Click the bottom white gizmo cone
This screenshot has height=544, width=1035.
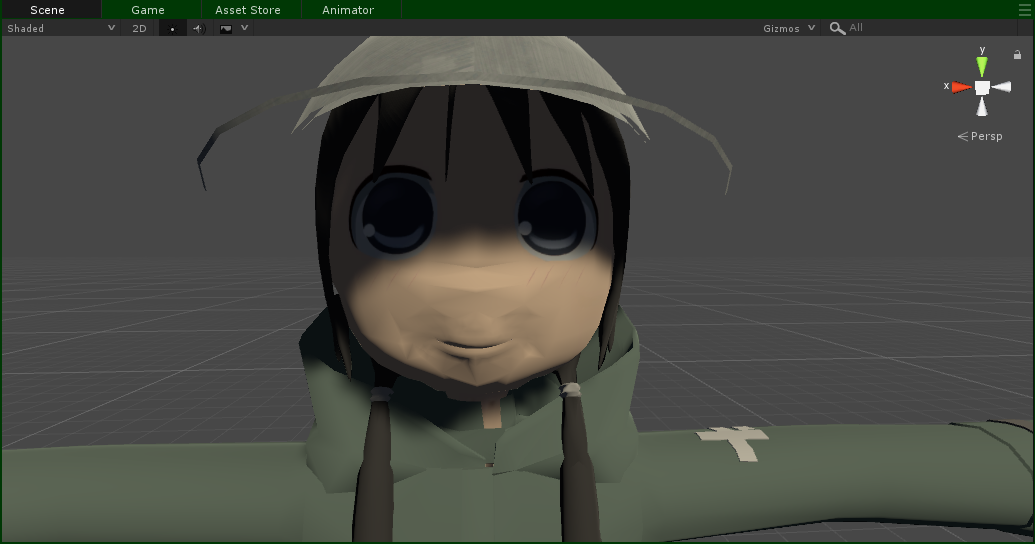coord(982,107)
